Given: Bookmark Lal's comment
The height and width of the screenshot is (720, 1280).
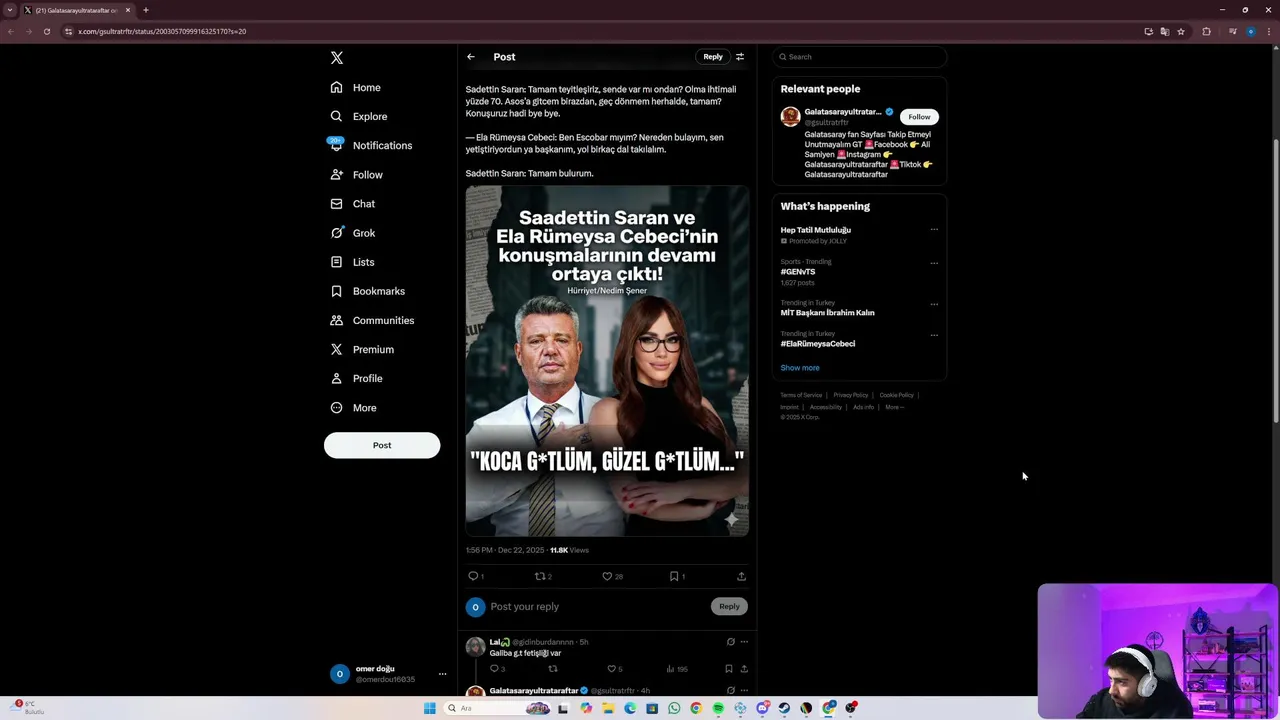Looking at the screenshot, I should pos(728,669).
